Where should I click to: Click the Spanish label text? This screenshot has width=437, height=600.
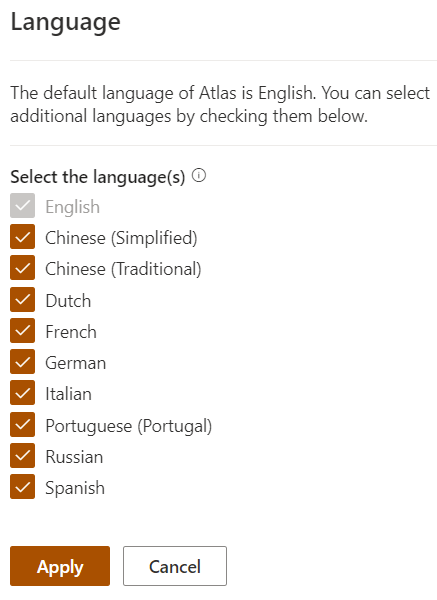tap(75, 488)
